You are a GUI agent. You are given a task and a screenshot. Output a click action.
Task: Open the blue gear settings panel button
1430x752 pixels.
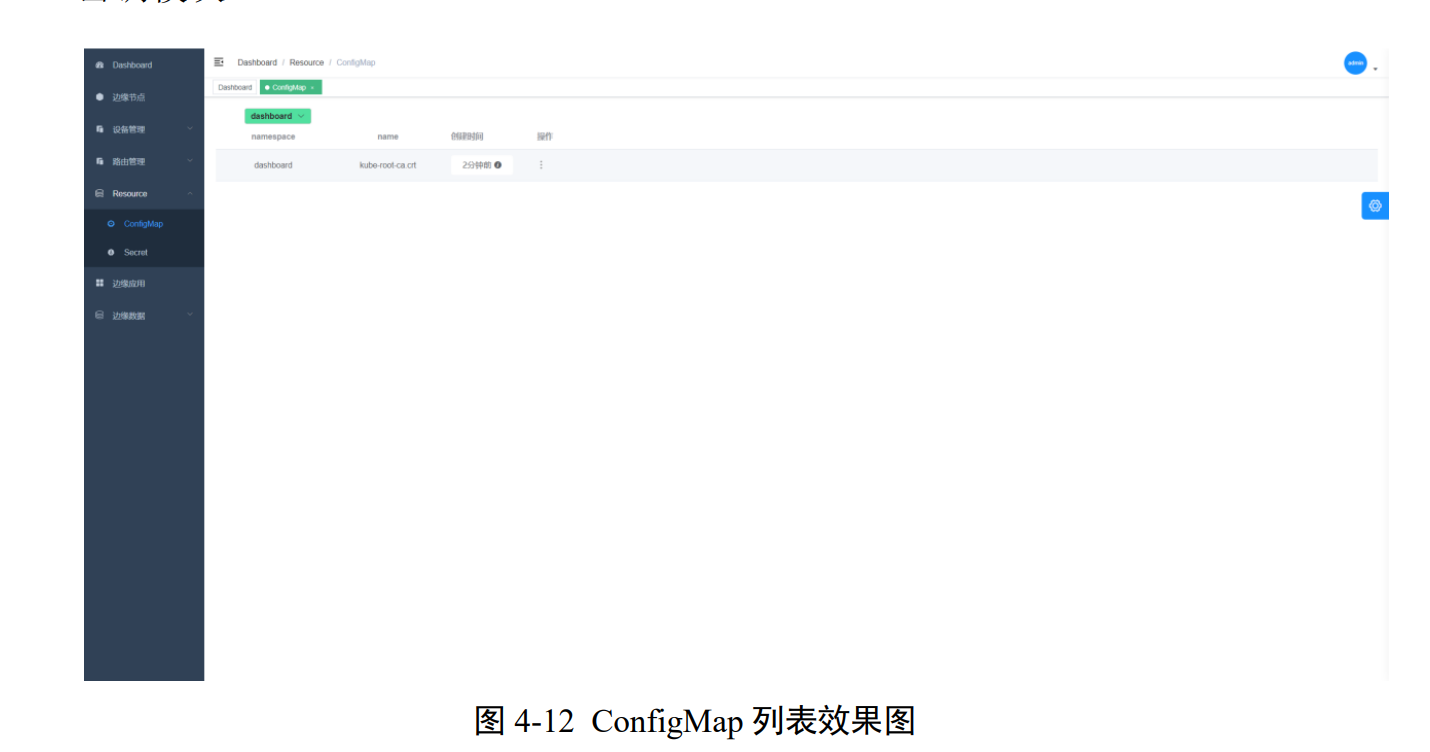tap(1375, 206)
